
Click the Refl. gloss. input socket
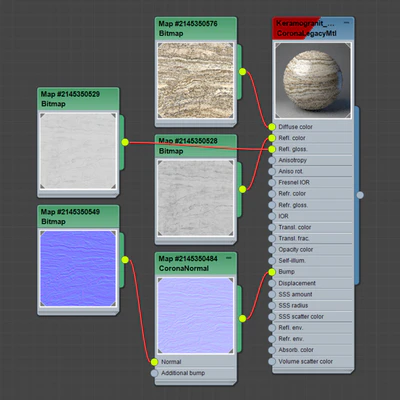pos(272,149)
